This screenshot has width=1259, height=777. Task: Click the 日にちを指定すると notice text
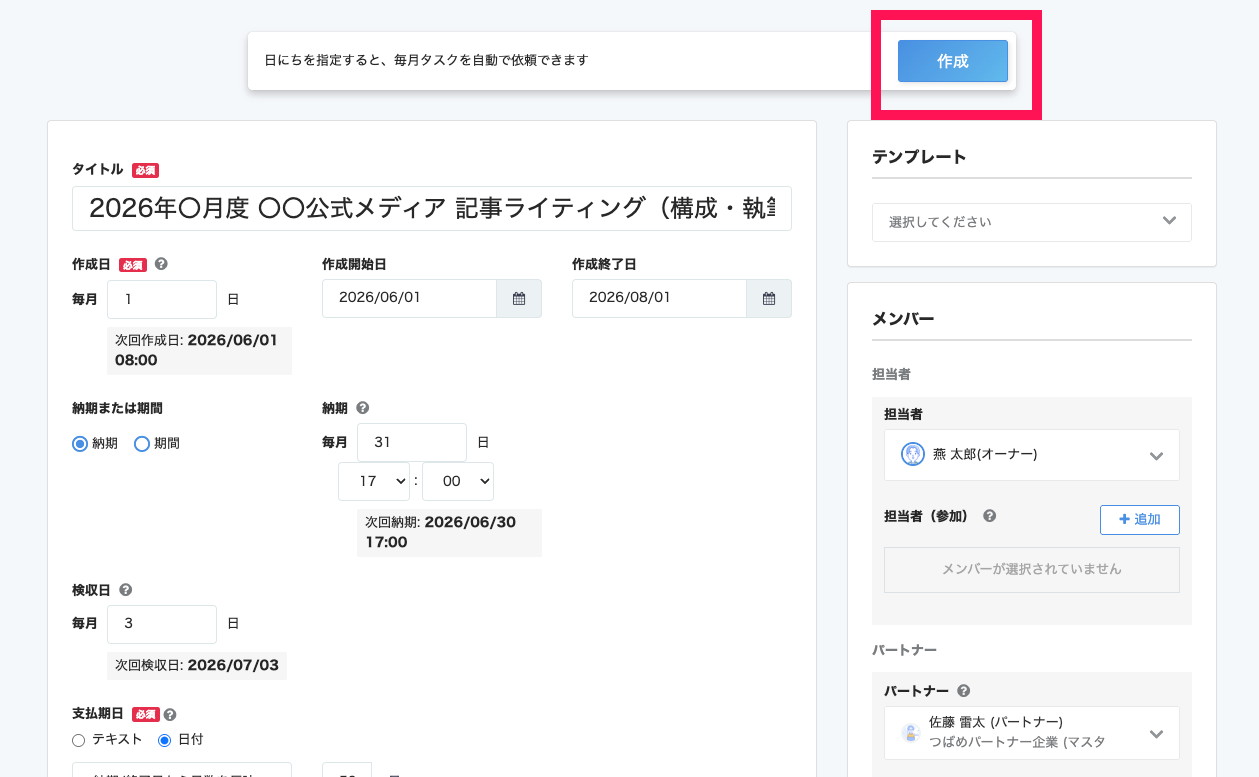[x=426, y=60]
